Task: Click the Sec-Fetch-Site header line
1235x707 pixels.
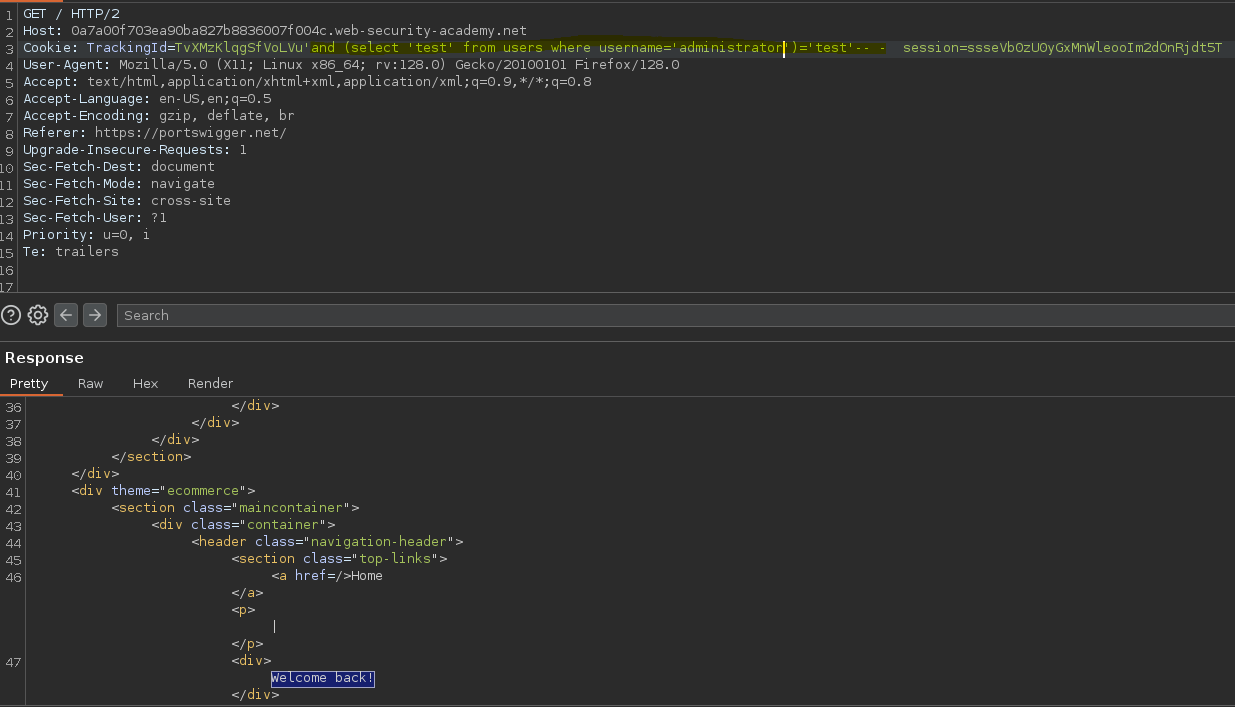Action: 127,201
